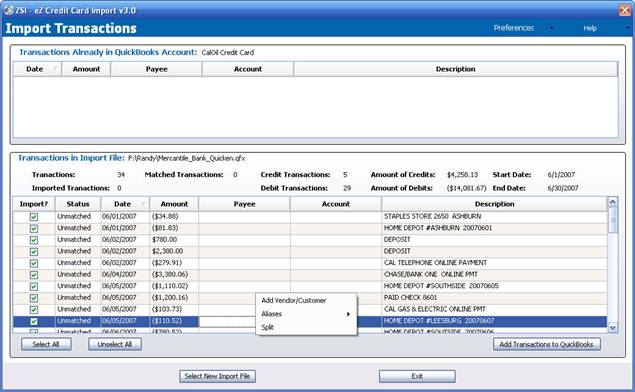This screenshot has width=635, height=392.
Task: Toggle import checkbox for $2,380.00 DEPOSIT row
Action: tap(34, 251)
